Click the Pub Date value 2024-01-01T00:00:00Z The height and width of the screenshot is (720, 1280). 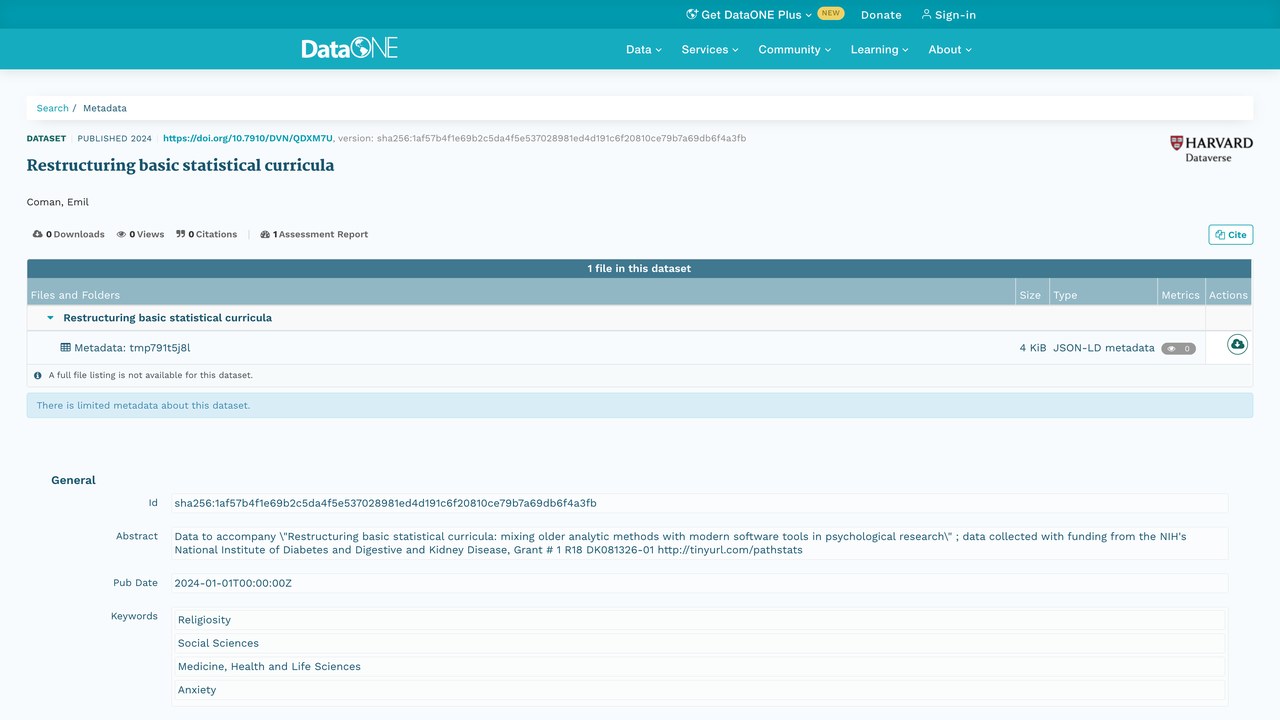click(233, 583)
